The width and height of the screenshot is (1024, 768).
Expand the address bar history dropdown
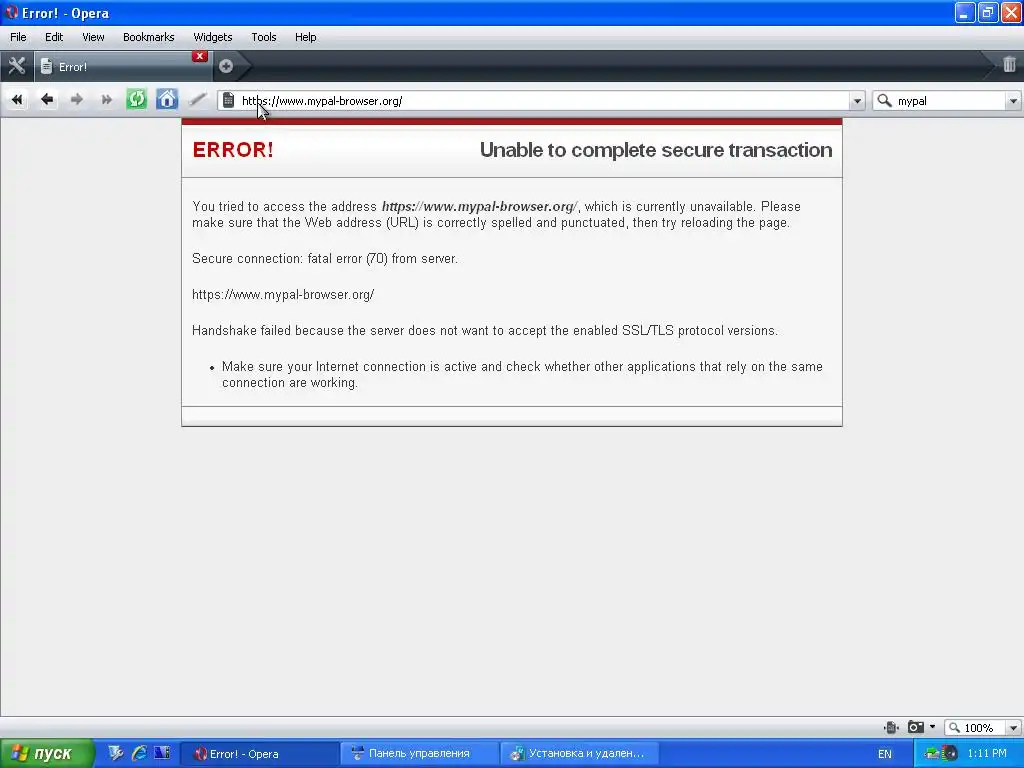point(857,101)
